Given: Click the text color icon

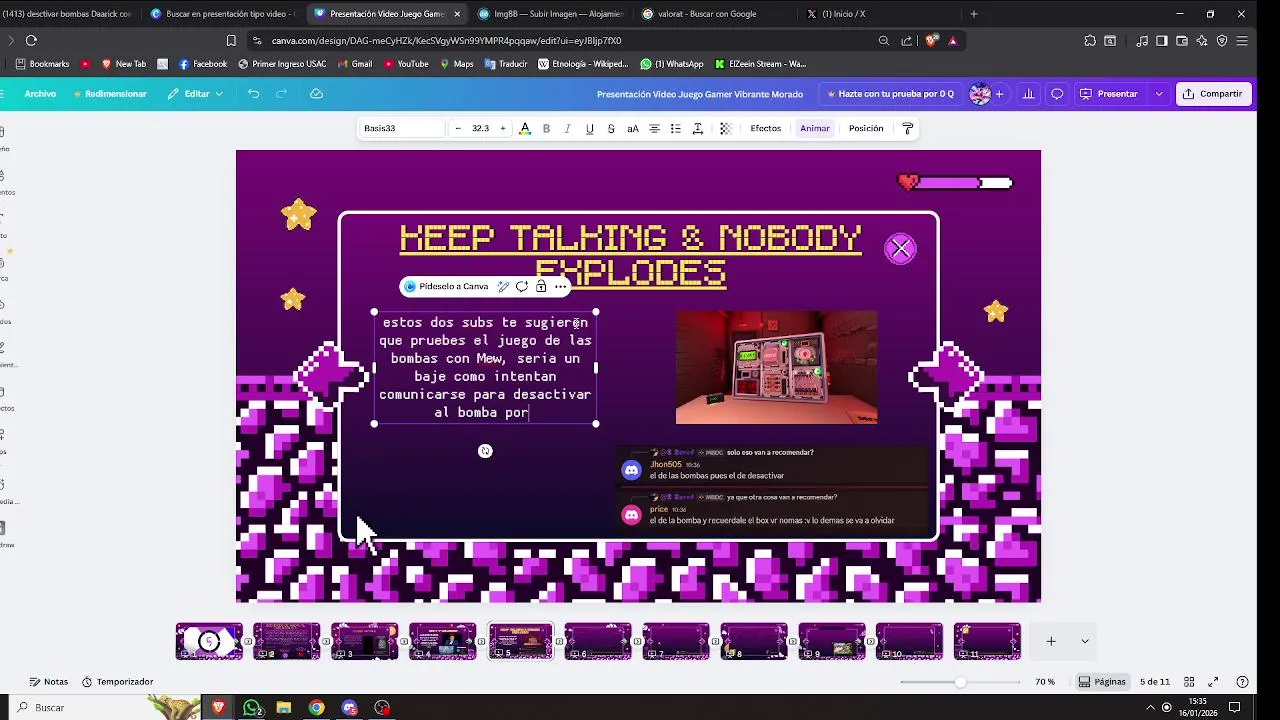Looking at the screenshot, I should tap(525, 128).
